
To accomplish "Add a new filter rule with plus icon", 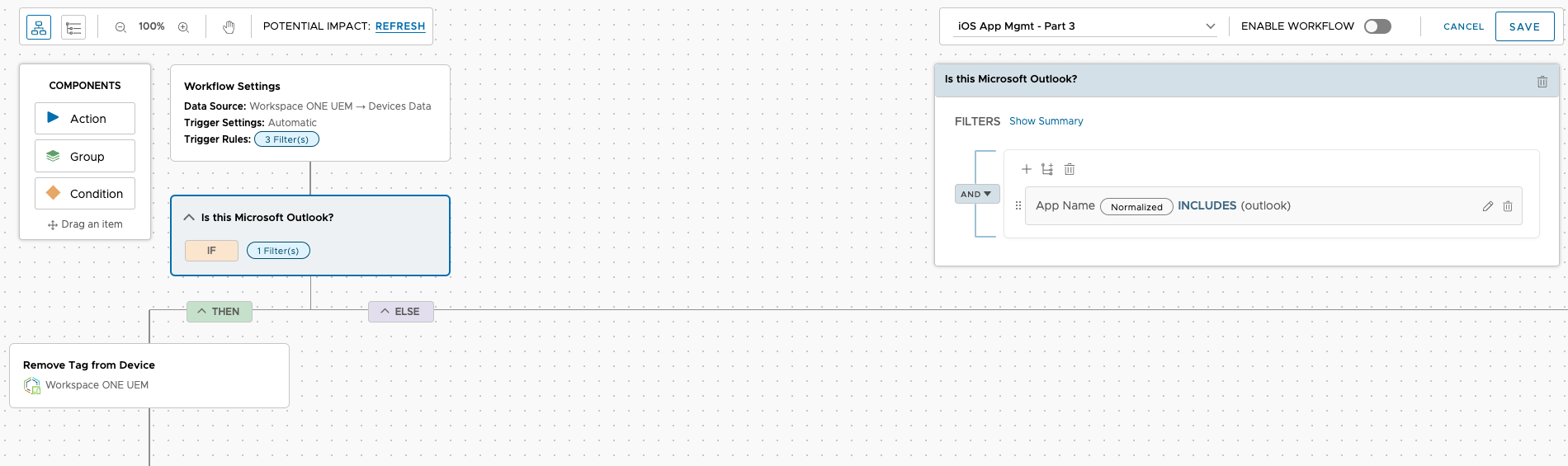I will coord(1027,169).
